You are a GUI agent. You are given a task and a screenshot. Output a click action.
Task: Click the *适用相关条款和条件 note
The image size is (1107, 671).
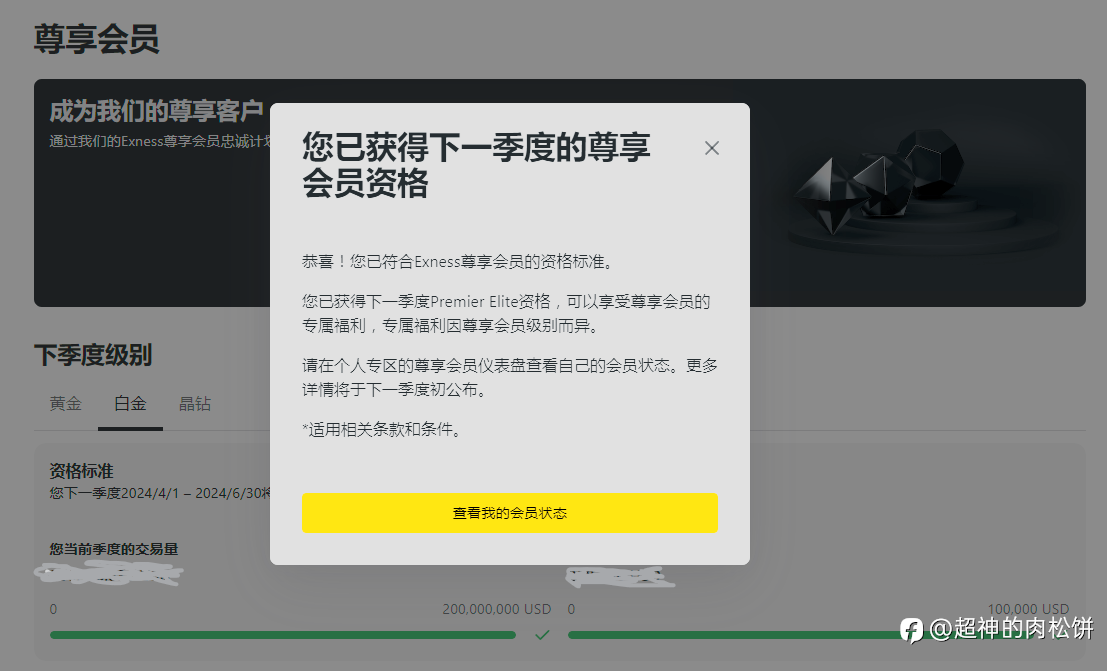pyautogui.click(x=383, y=429)
